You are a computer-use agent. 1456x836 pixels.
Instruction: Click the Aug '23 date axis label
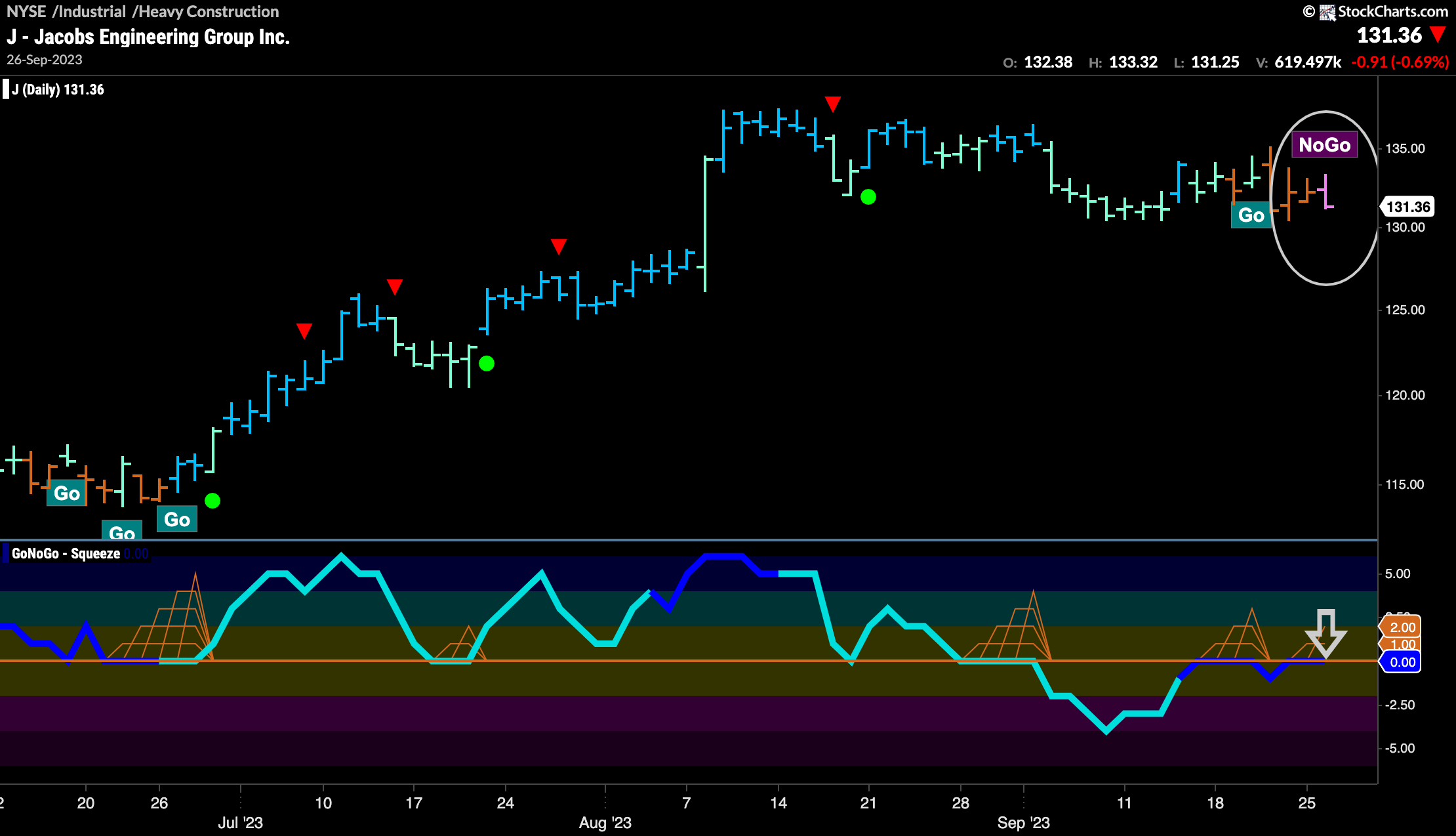[605, 823]
